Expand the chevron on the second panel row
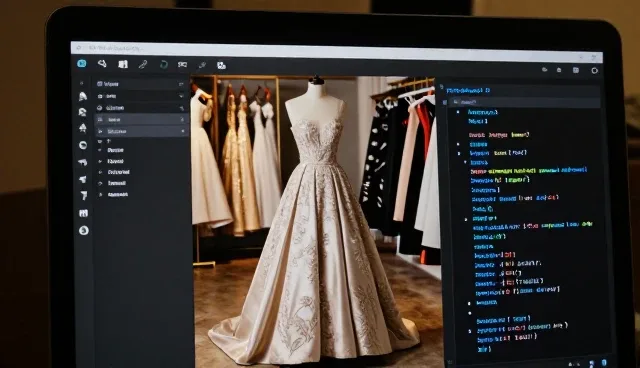The width and height of the screenshot is (640, 368). tap(181, 96)
